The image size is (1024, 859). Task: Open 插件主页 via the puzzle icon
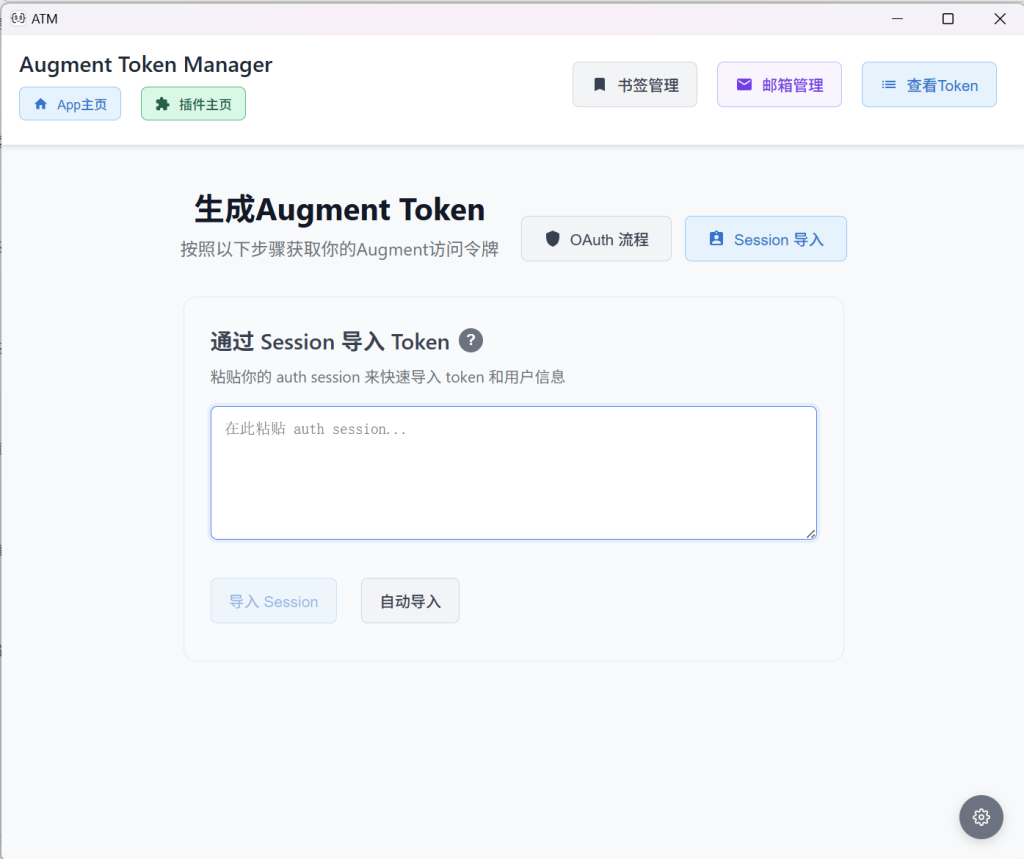point(163,104)
